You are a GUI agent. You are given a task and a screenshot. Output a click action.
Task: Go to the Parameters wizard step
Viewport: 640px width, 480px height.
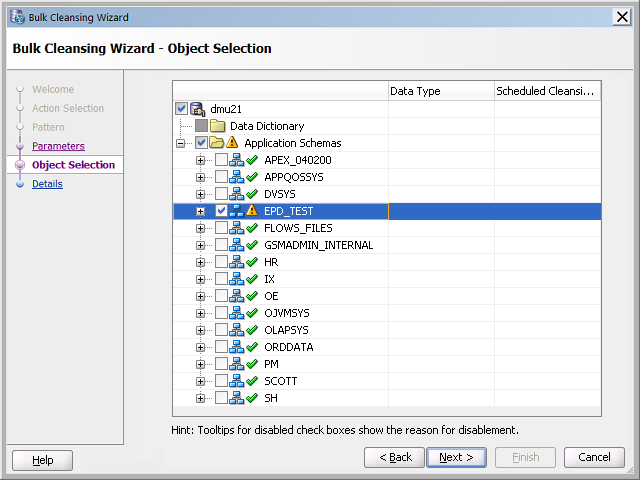(58, 146)
